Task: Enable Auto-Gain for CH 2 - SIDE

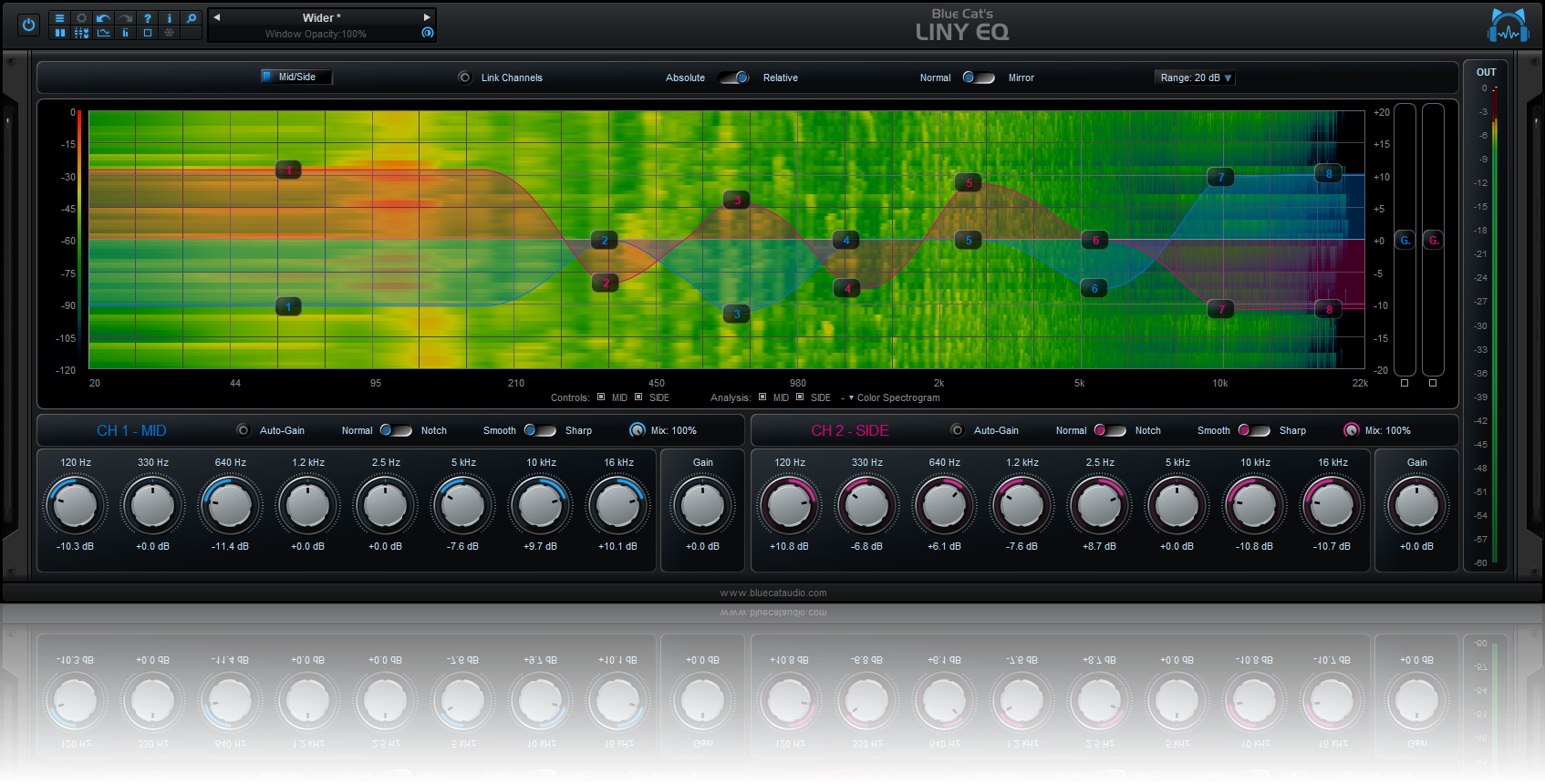Action: pyautogui.click(x=957, y=430)
